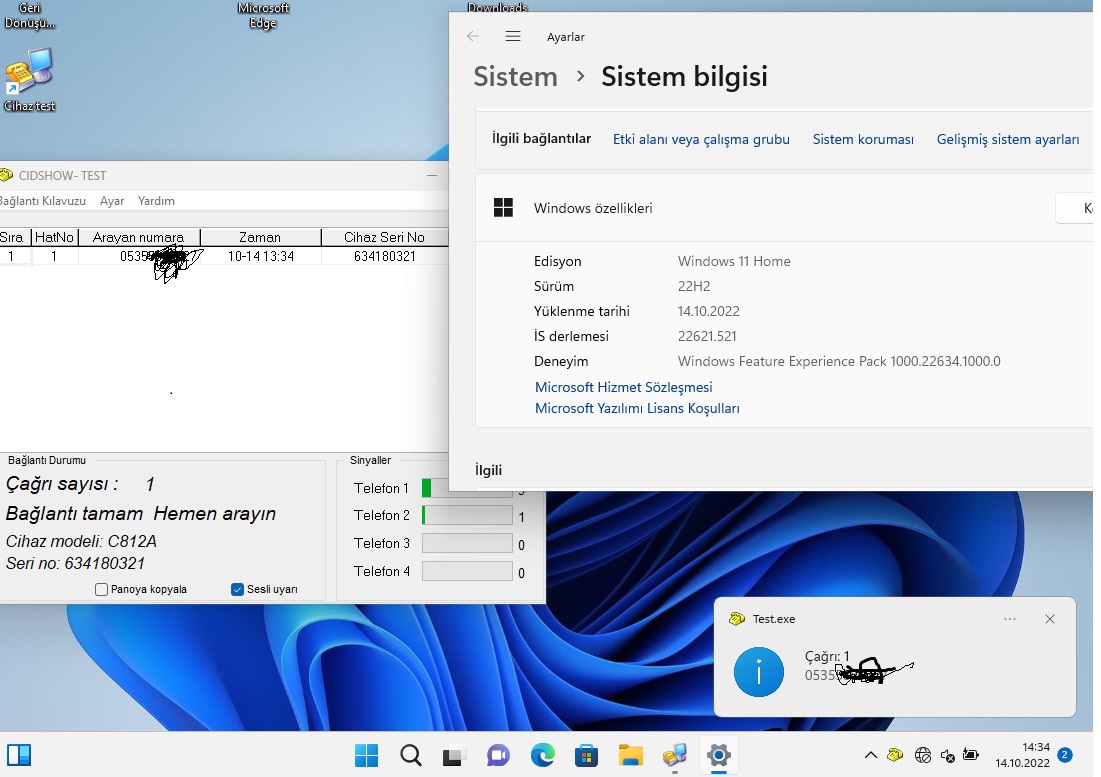Open the taskbar clock showing 14:34
Screen dimensions: 1101x777
point(1022,755)
